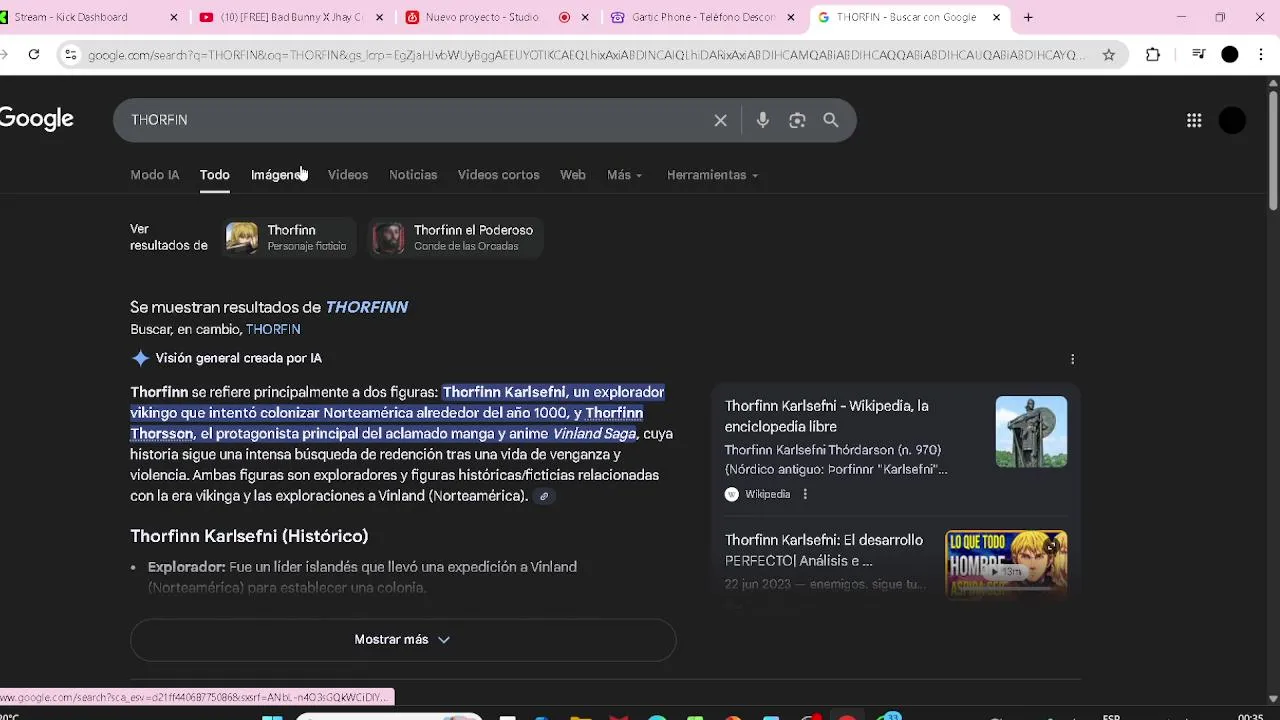Switch to Noticias results
1280x720 pixels.
pos(413,175)
